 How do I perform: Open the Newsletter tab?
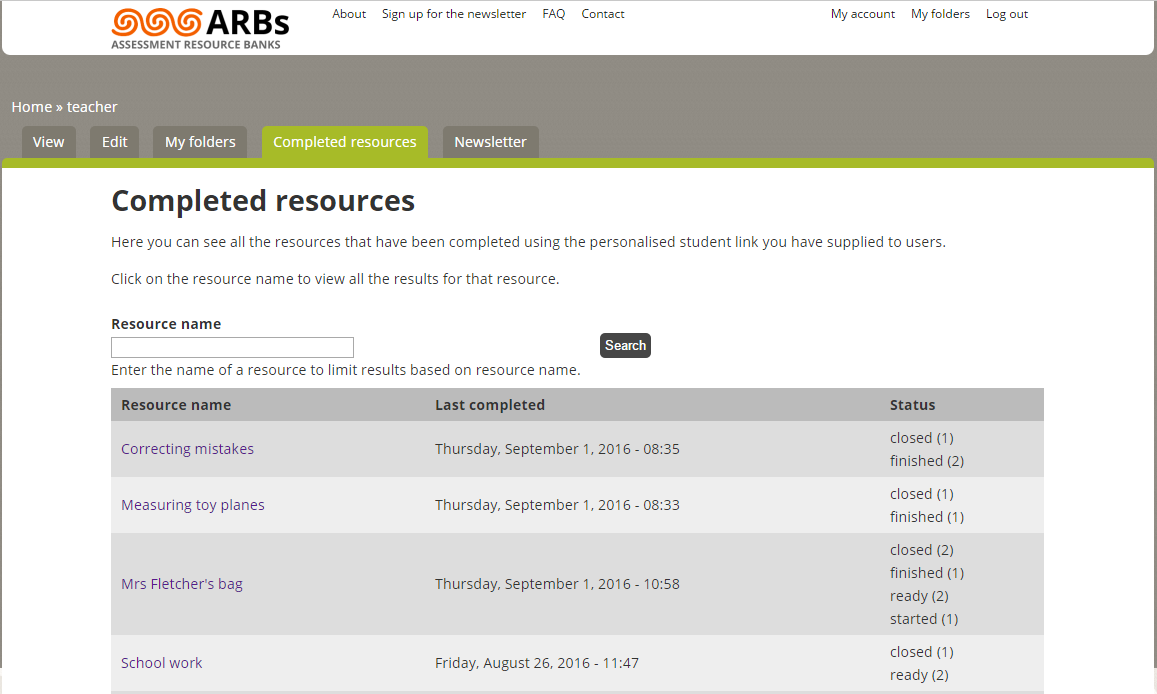(x=491, y=142)
